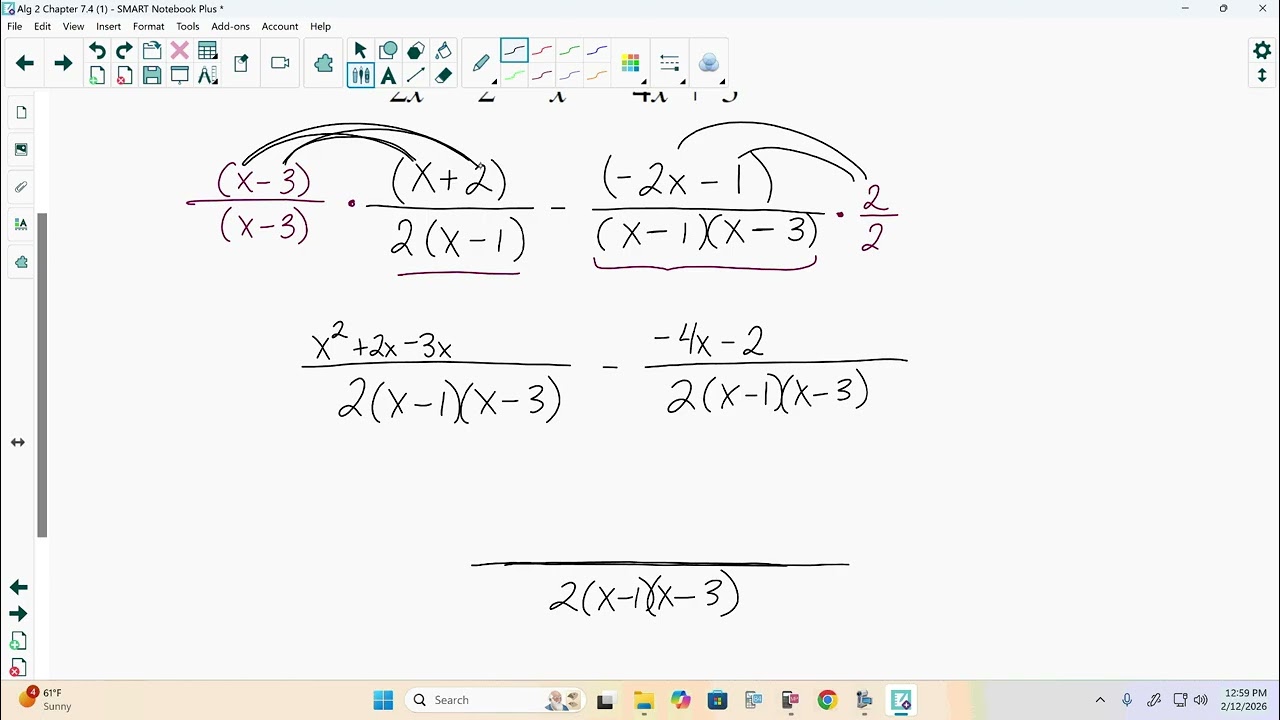Open the Measurement Tools compass dropdown
The image size is (1280, 720).
208,75
